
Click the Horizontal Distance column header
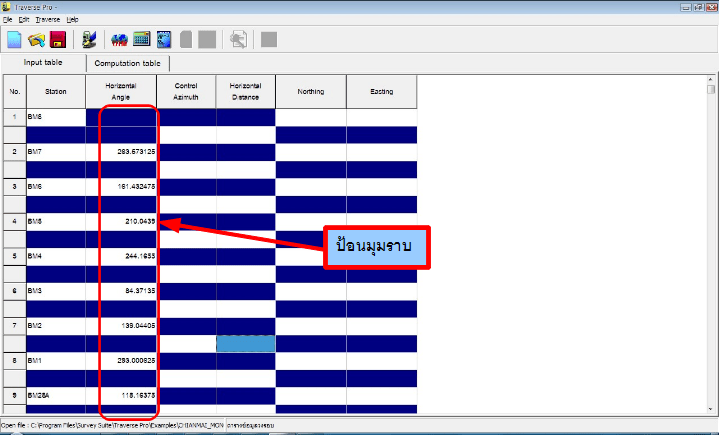245,92
